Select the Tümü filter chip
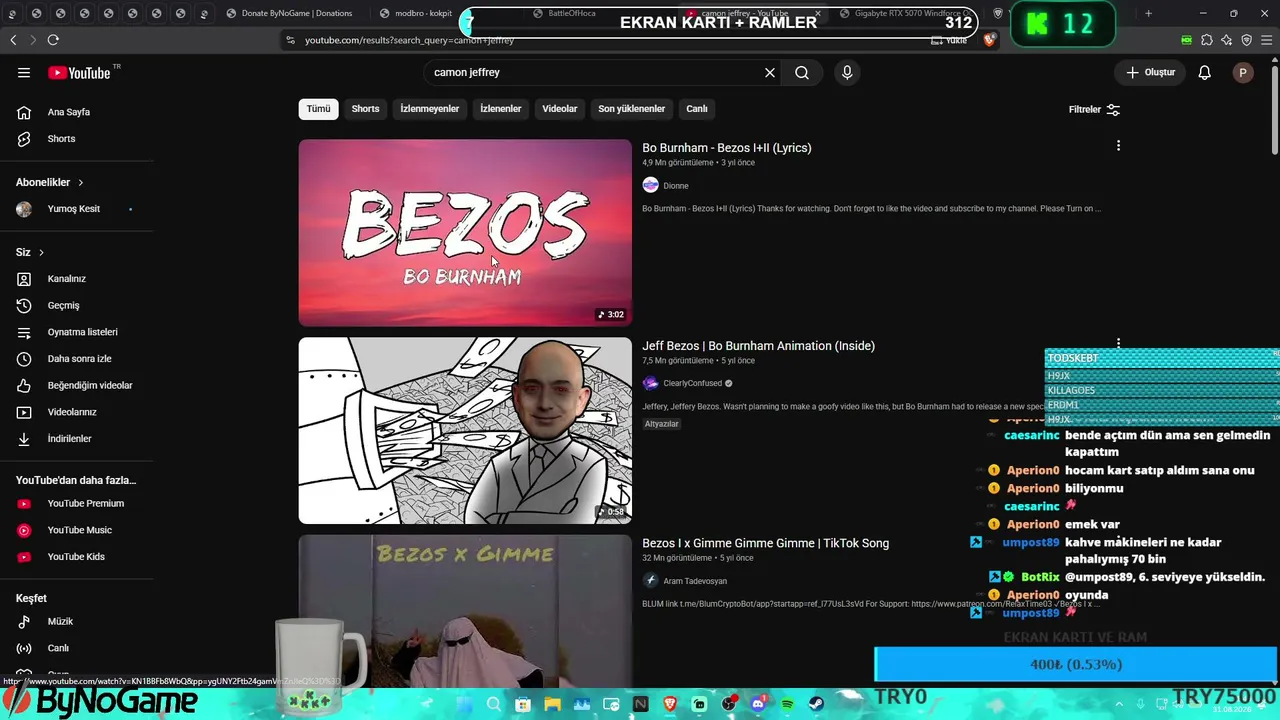The image size is (1280, 720). point(318,109)
